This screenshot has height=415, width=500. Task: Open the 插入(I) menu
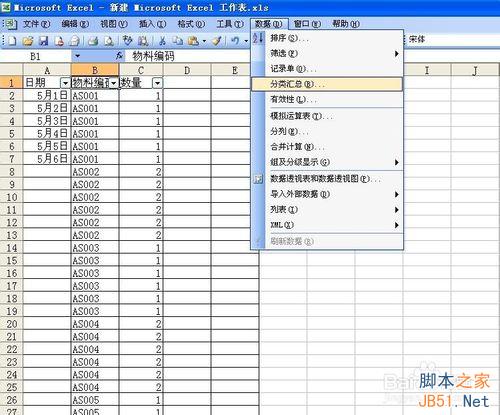pyautogui.click(x=152, y=24)
